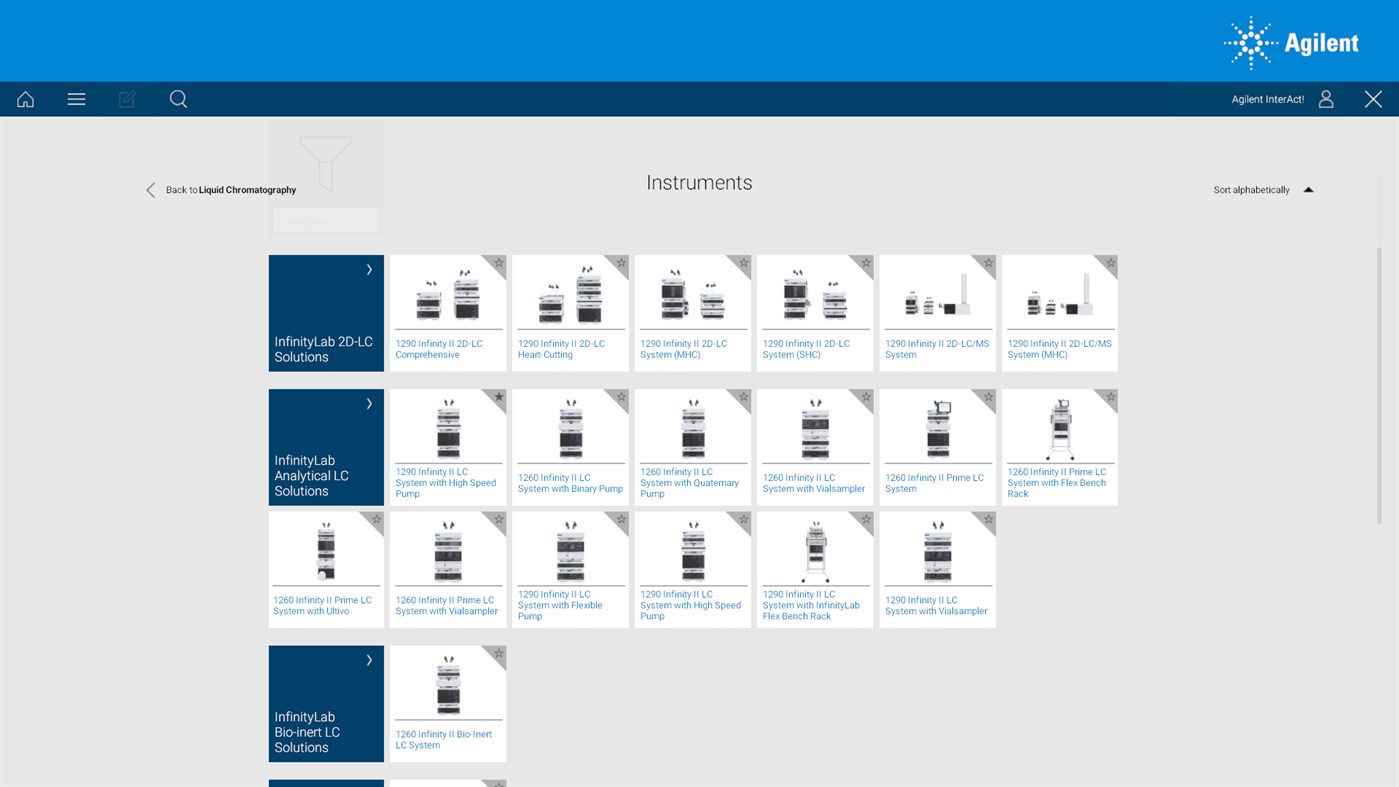Star the 1260 Infinity II Prime LC with Ultivo card
1399x787 pixels.
coord(376,520)
